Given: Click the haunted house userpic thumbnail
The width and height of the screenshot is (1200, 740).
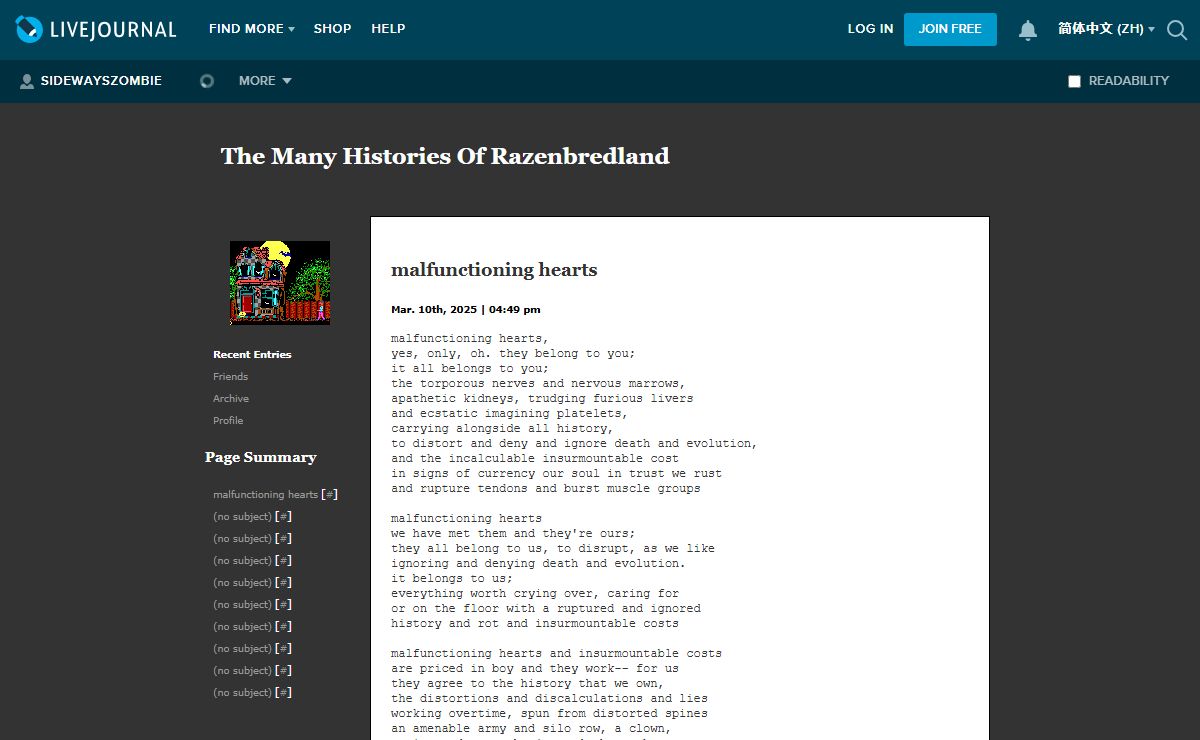Looking at the screenshot, I should pos(280,283).
